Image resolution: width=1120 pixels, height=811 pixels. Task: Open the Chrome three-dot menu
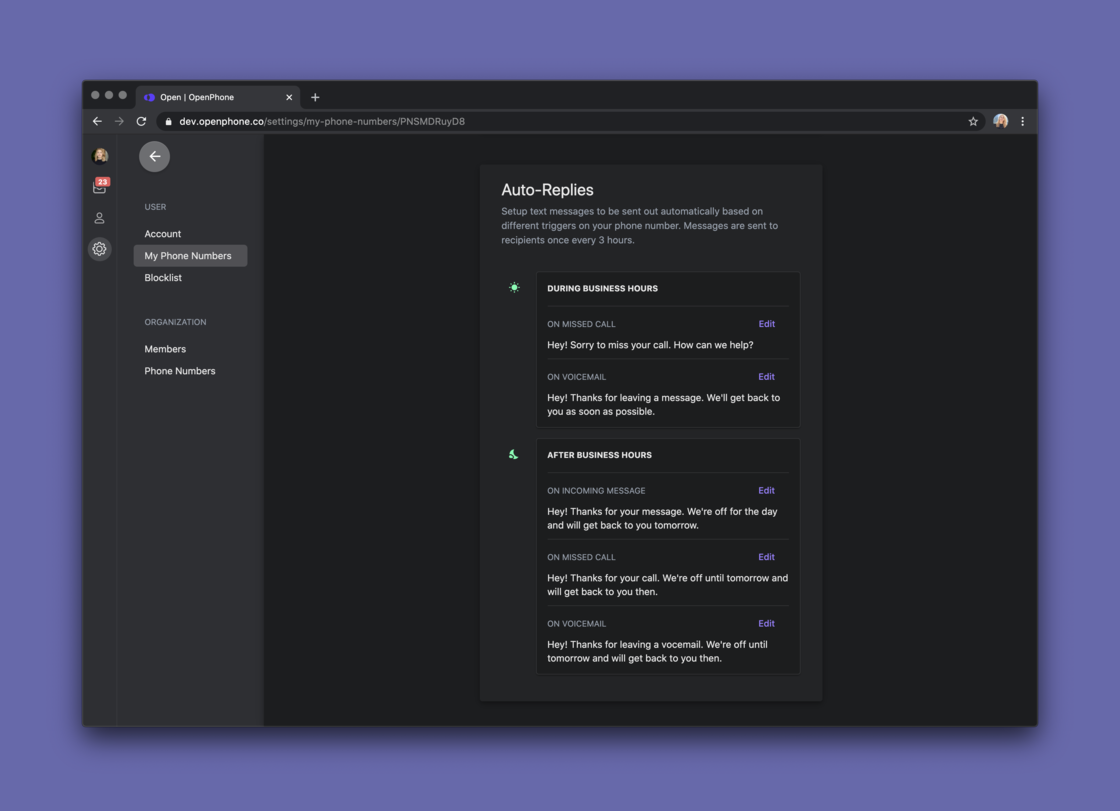1022,121
